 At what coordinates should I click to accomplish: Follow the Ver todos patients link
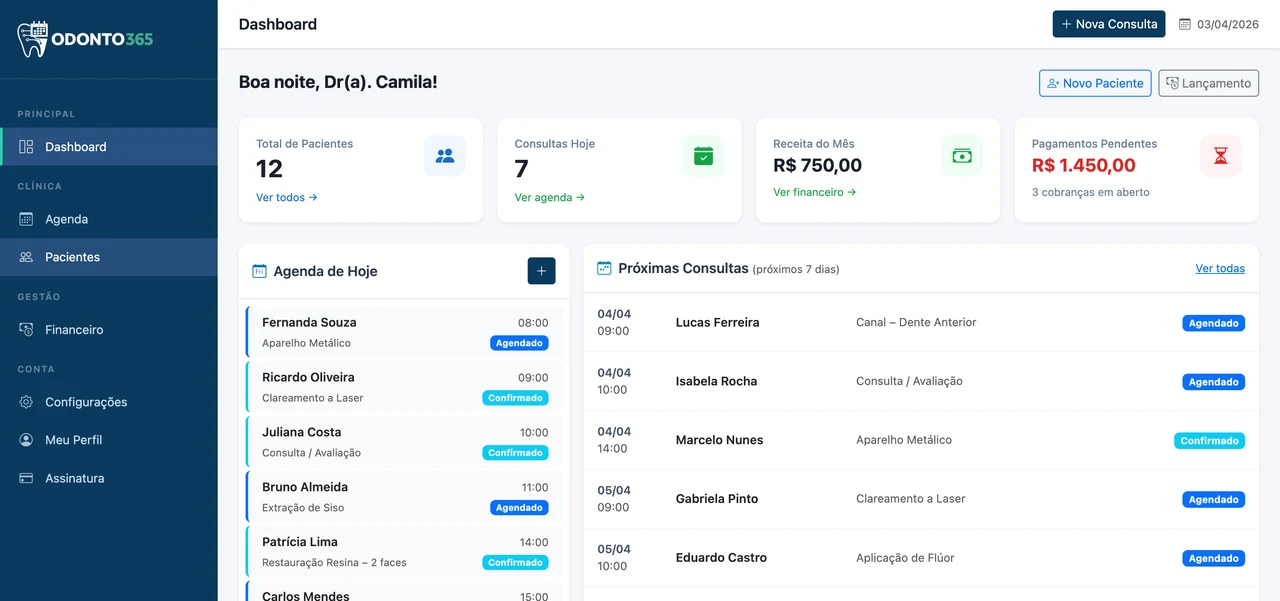tap(287, 198)
